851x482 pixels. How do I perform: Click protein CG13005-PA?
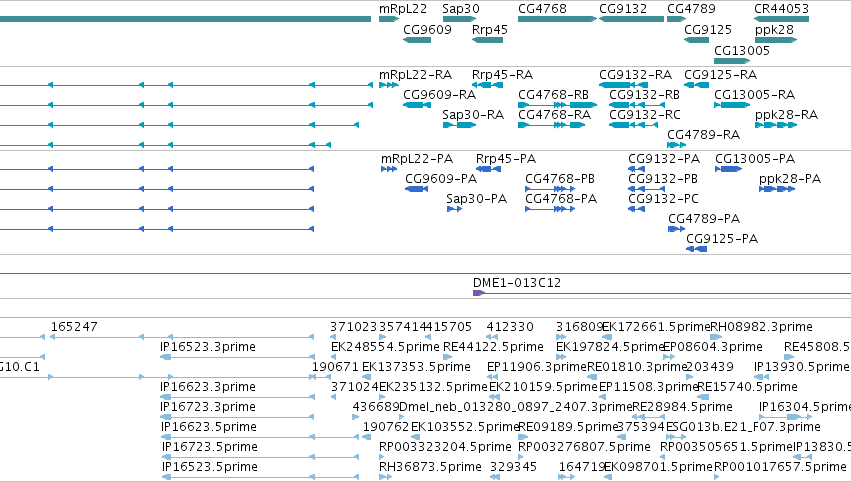(754, 159)
